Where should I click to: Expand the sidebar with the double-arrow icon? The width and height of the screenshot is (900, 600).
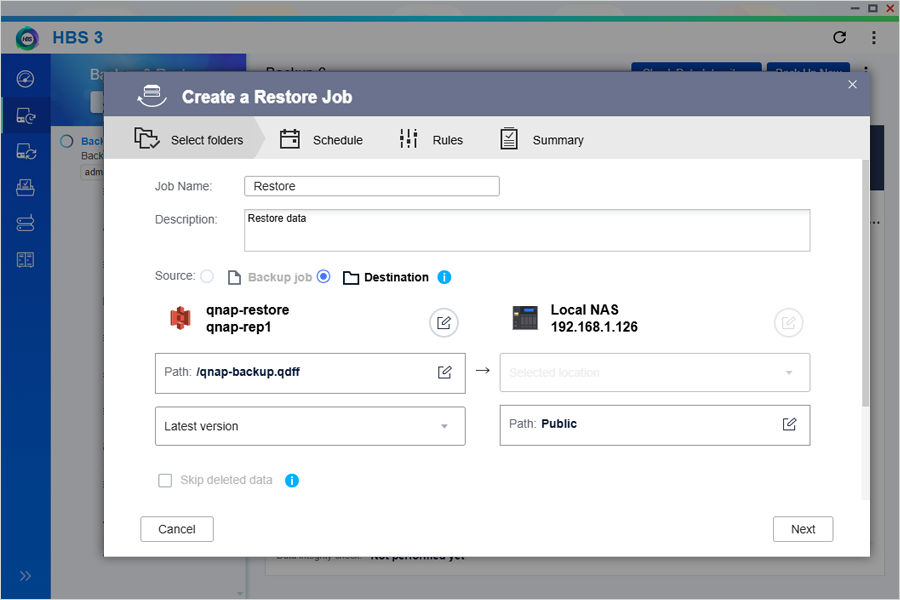[25, 576]
